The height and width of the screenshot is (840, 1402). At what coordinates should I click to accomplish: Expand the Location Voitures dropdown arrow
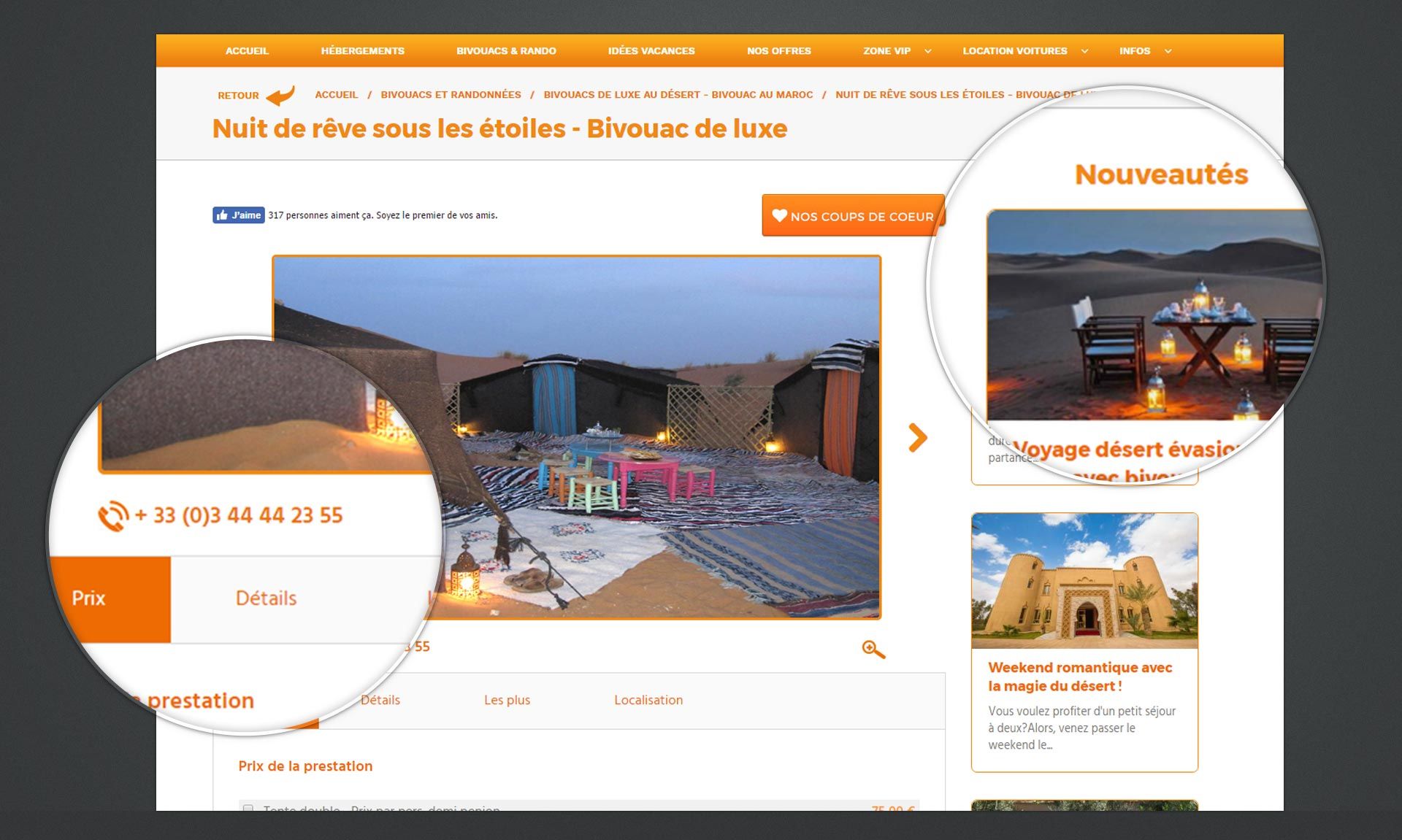[1084, 51]
